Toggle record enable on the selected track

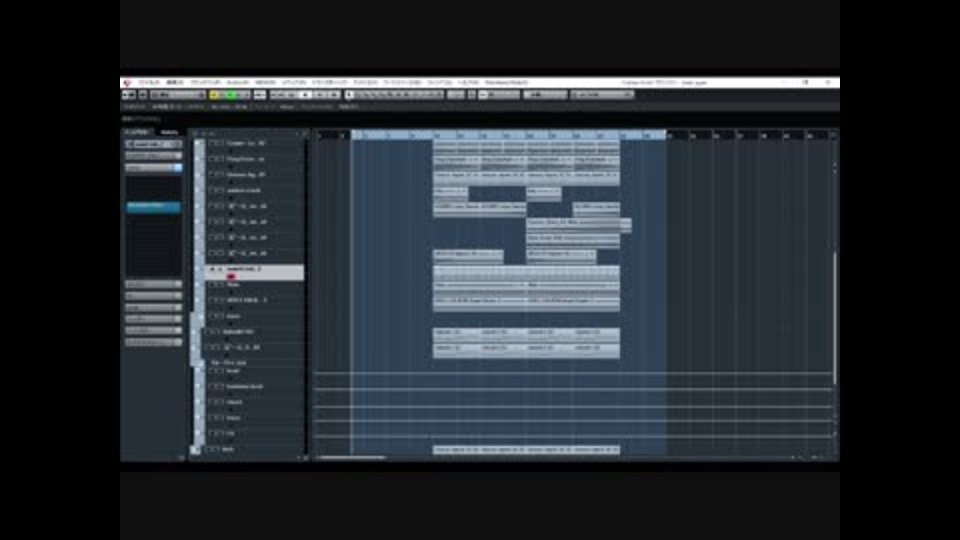231,276
